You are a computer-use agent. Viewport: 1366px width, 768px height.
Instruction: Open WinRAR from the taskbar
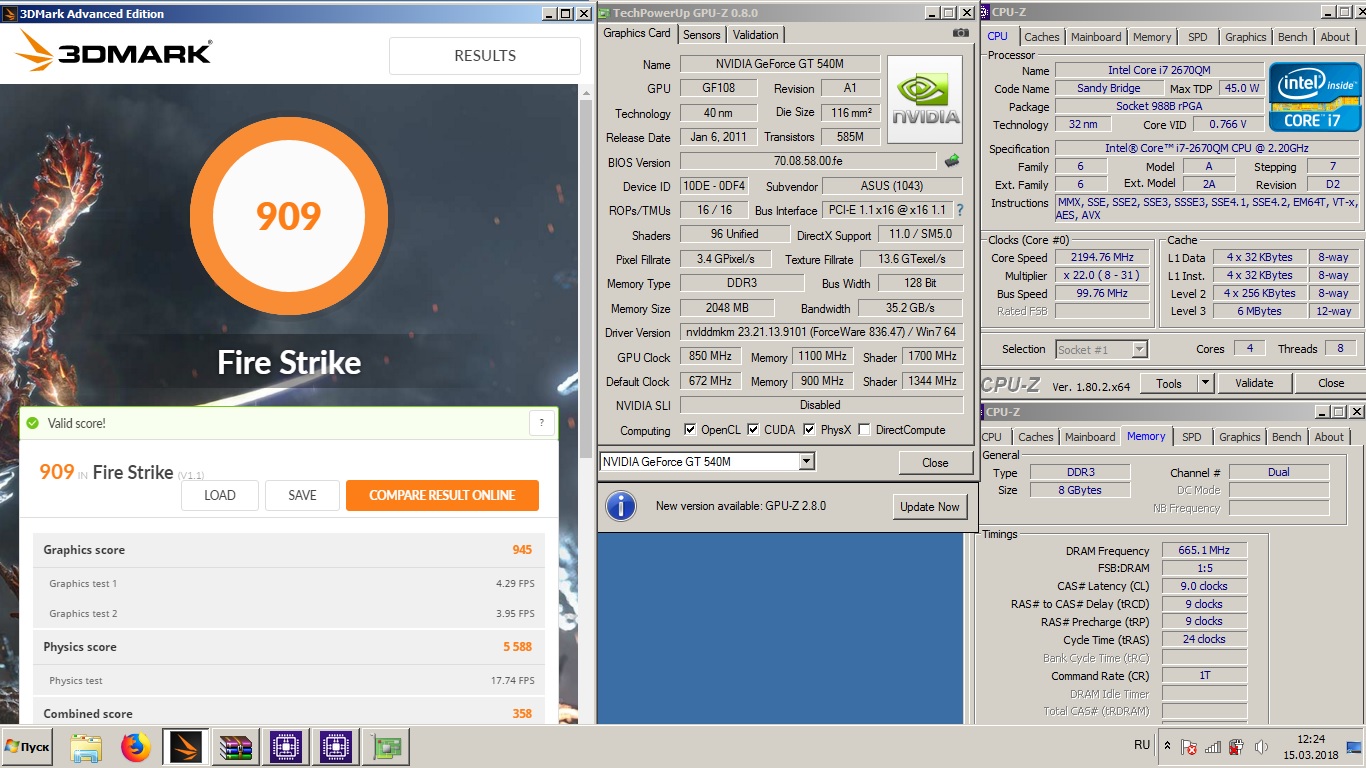coord(236,748)
